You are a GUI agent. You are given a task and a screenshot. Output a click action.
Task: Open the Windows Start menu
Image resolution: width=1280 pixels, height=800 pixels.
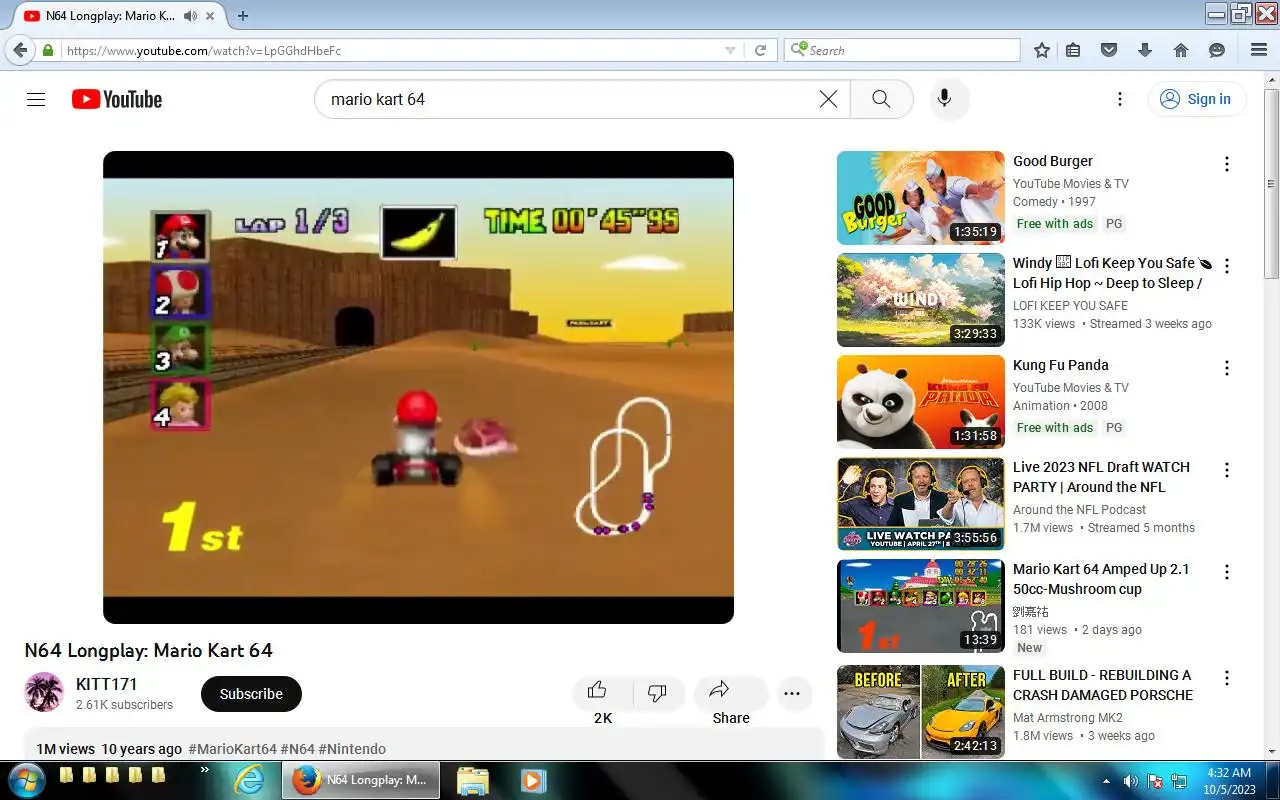point(25,780)
